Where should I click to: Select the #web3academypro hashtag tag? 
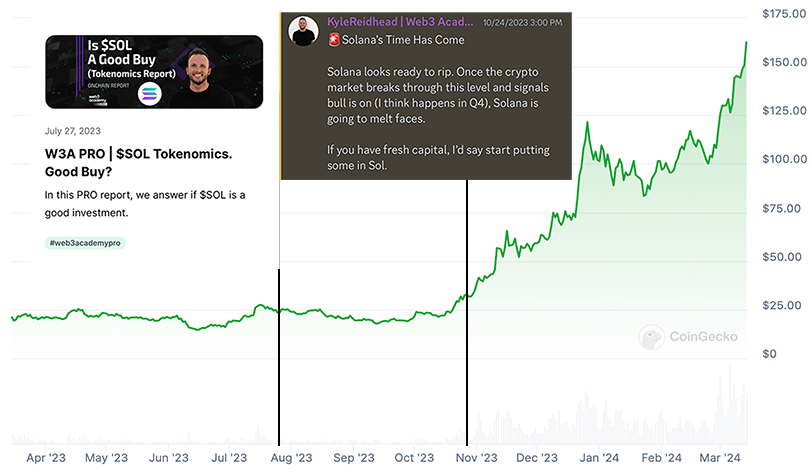[x=86, y=243]
